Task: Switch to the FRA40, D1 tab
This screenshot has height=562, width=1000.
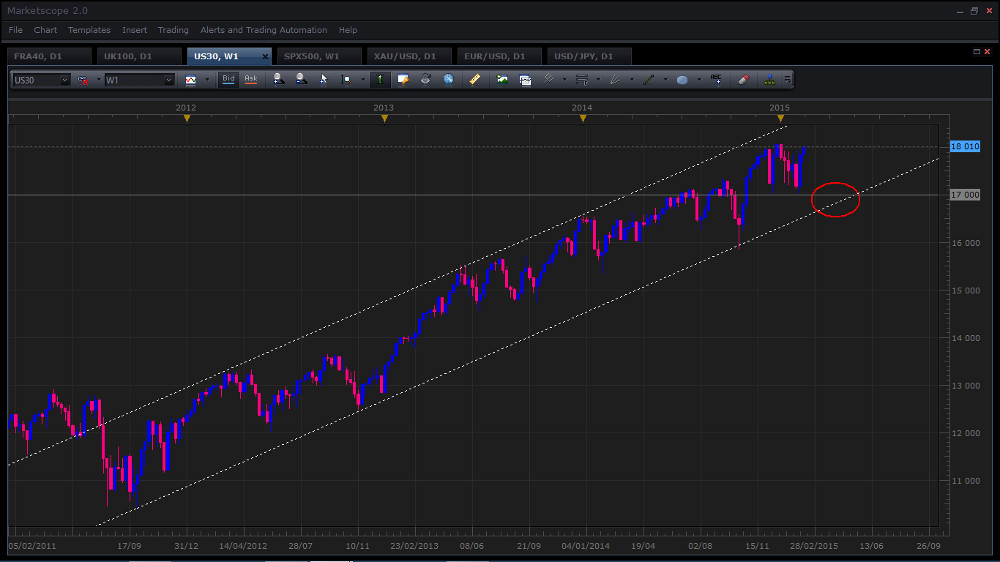Action: pyautogui.click(x=49, y=56)
